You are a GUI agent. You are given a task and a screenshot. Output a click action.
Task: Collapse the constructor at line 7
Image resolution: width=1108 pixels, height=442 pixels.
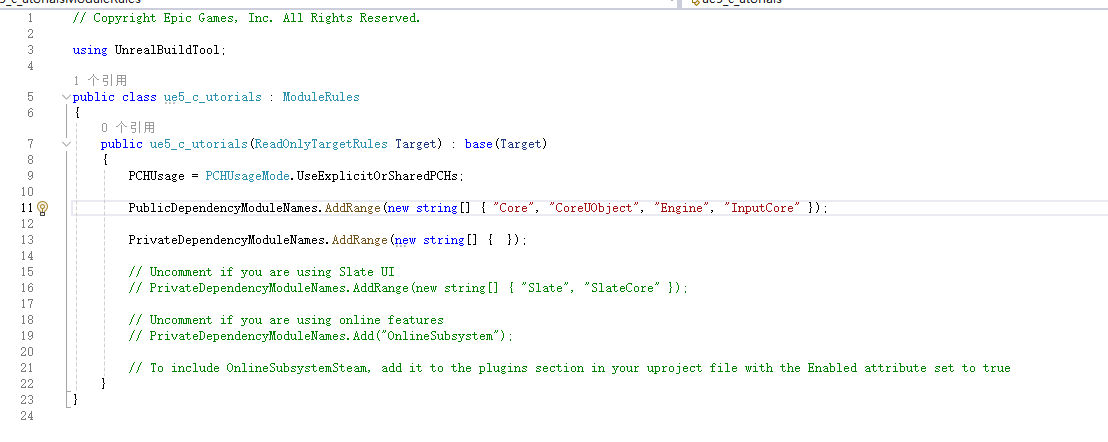pyautogui.click(x=66, y=144)
